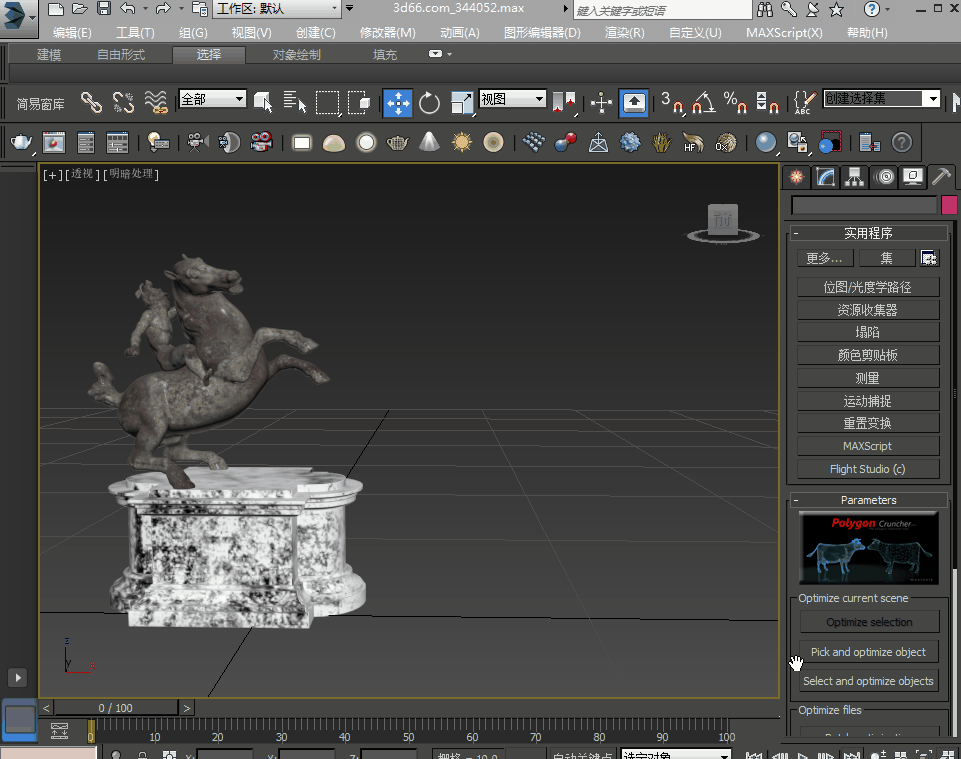Switch to the 对象绘制 ribbon tab
Image resolution: width=961 pixels, height=759 pixels.
coord(297,55)
